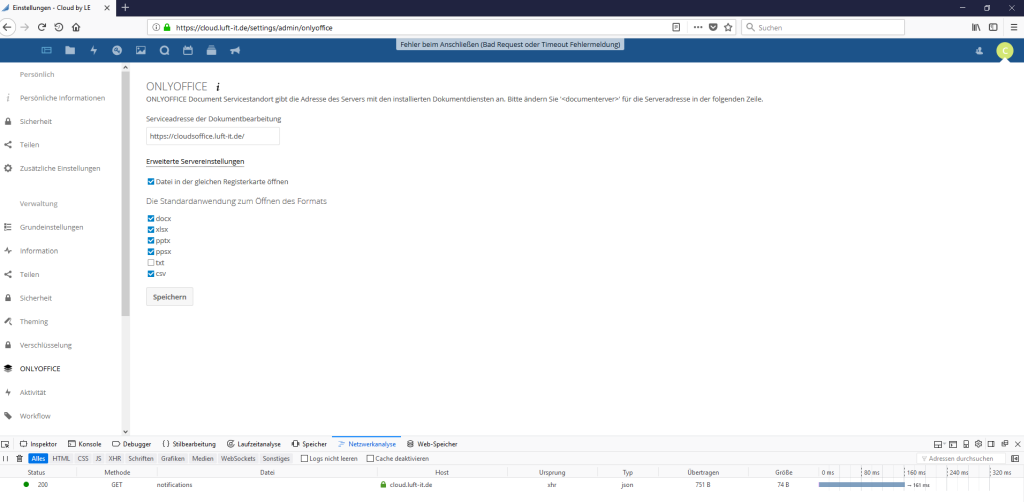Open Workflow settings in sidebar
Image resolution: width=1024 pixels, height=502 pixels.
(35, 416)
